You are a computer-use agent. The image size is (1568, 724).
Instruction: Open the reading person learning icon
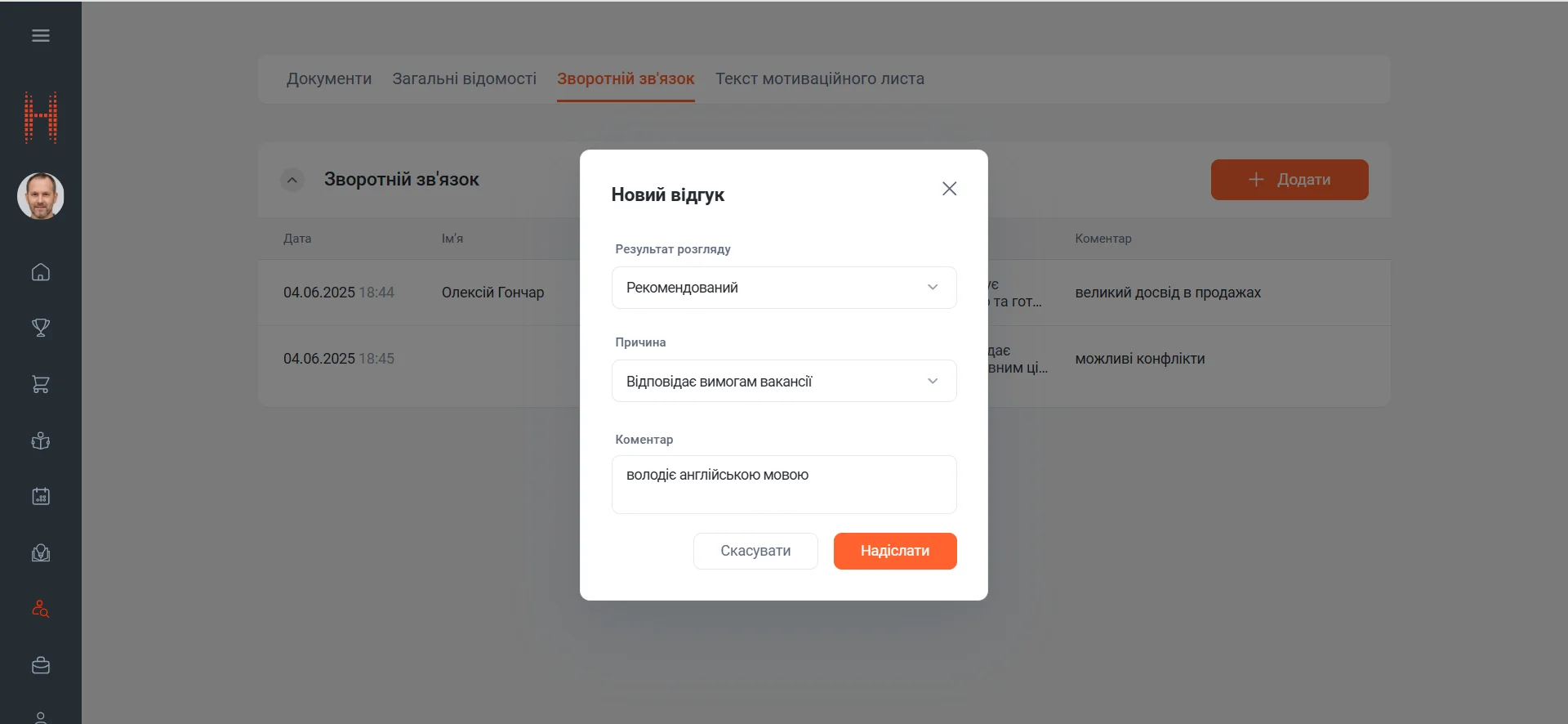(41, 441)
